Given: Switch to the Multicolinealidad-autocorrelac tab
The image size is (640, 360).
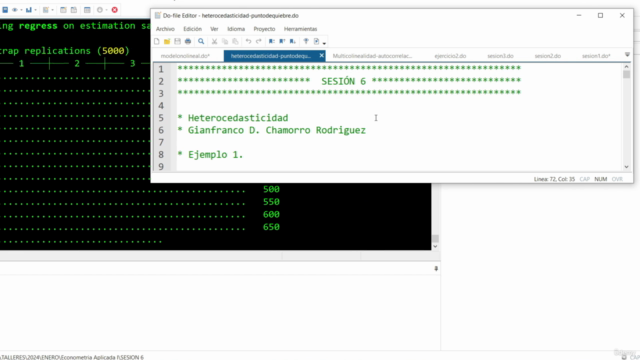Looking at the screenshot, I should coord(372,56).
